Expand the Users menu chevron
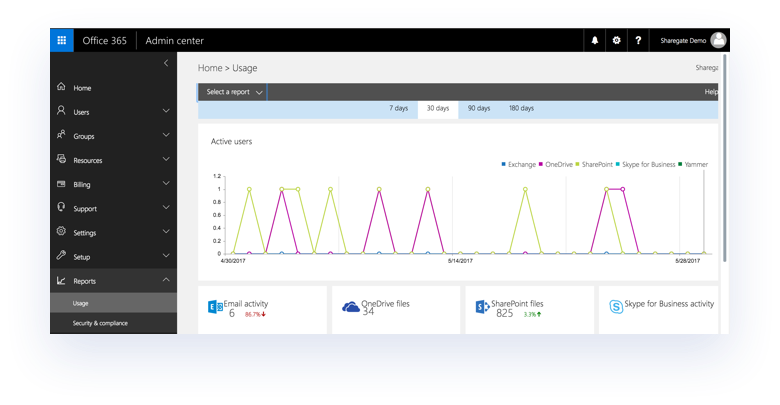The image size is (780, 405). [166, 110]
